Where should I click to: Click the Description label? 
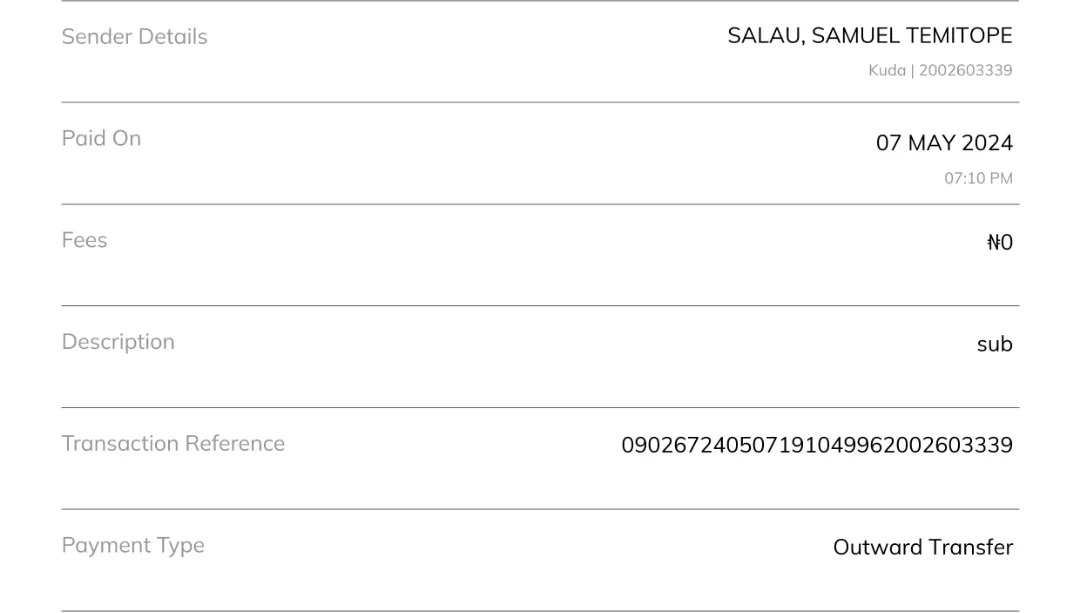(x=118, y=342)
